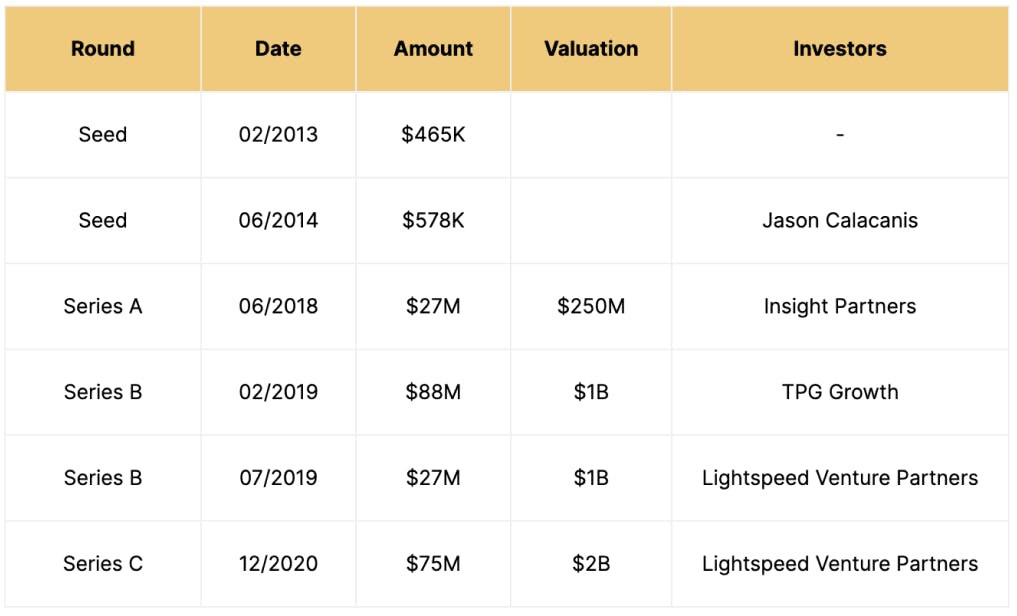Click the 07/2019 date cell

278,478
